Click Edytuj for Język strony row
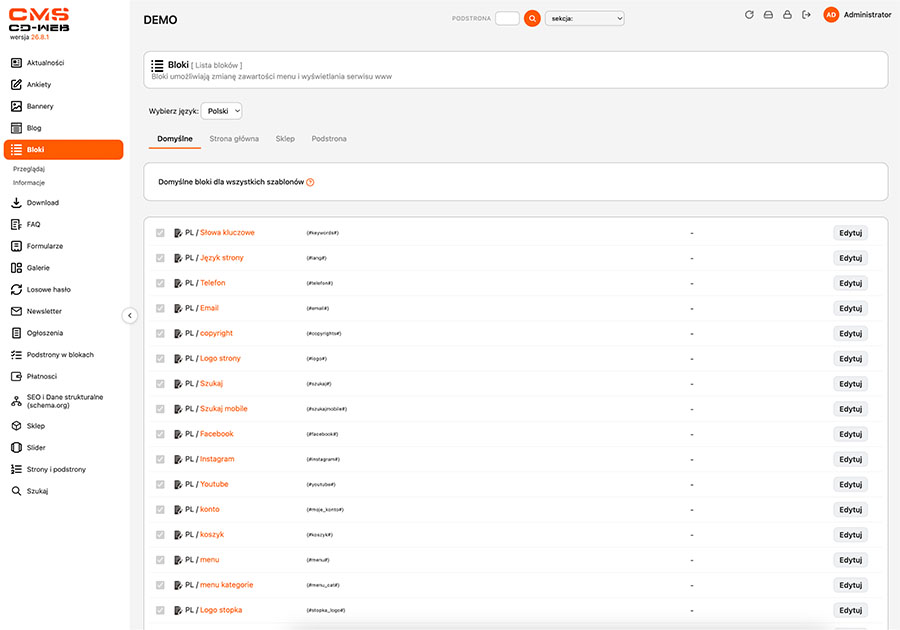 851,258
